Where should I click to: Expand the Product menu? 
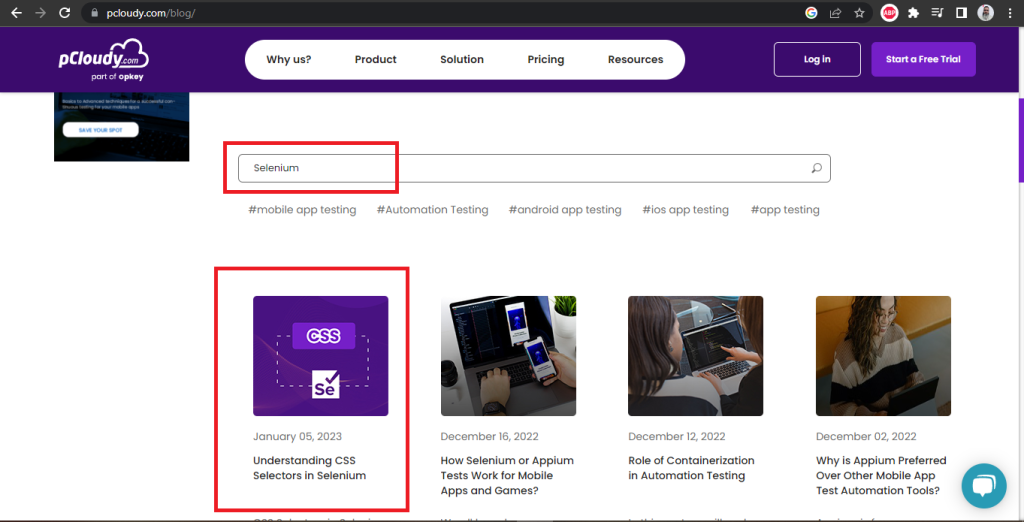pyautogui.click(x=375, y=59)
